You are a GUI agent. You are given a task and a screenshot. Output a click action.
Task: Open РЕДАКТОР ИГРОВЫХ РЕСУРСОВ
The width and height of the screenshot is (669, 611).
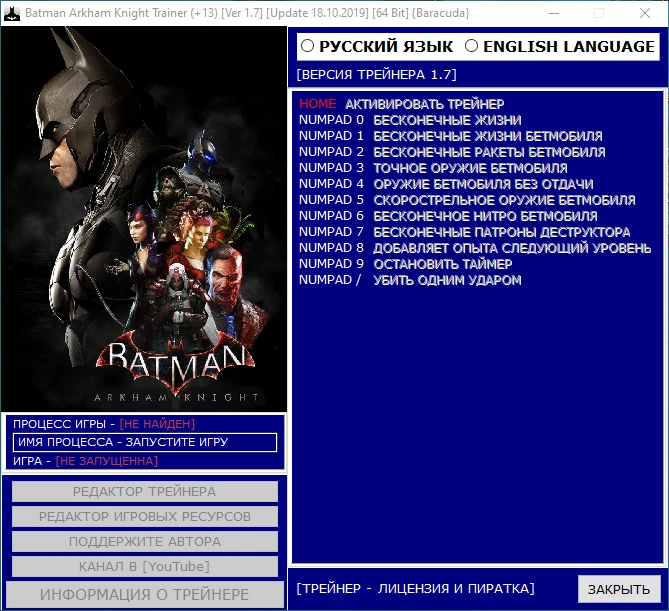pos(145,516)
